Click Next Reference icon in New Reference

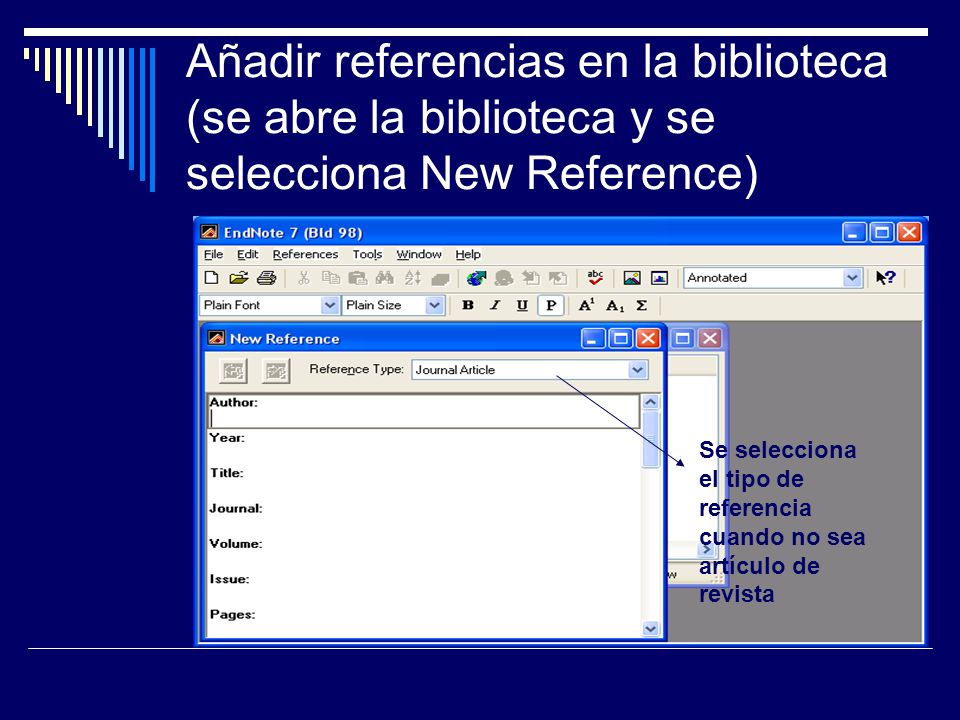pos(276,370)
